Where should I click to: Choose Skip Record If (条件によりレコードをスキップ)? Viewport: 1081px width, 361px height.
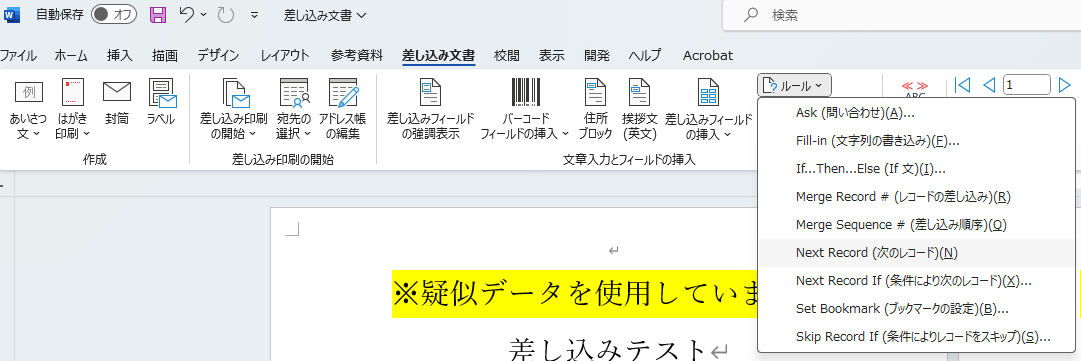(916, 337)
